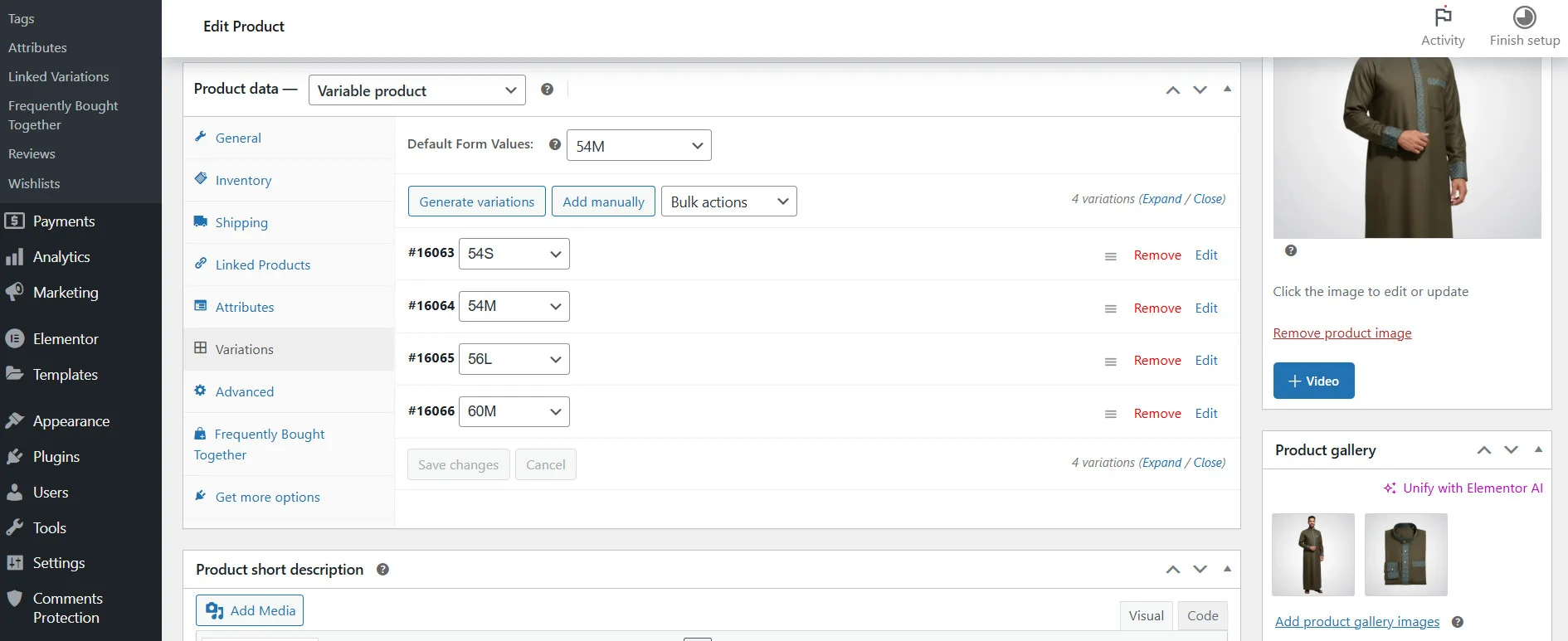Viewport: 1568px width, 641px height.
Task: Open Analytics in the admin sidebar
Action: [61, 257]
